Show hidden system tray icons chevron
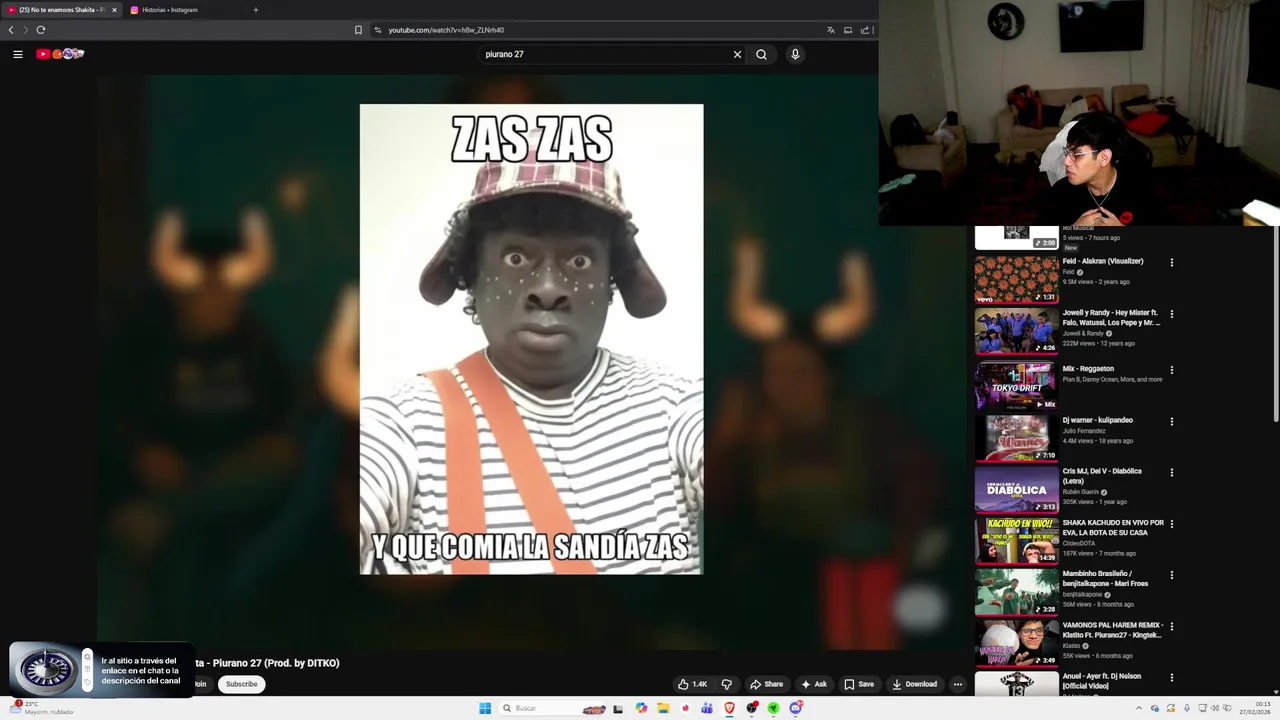Screen dimensions: 1280x720 1138,708
